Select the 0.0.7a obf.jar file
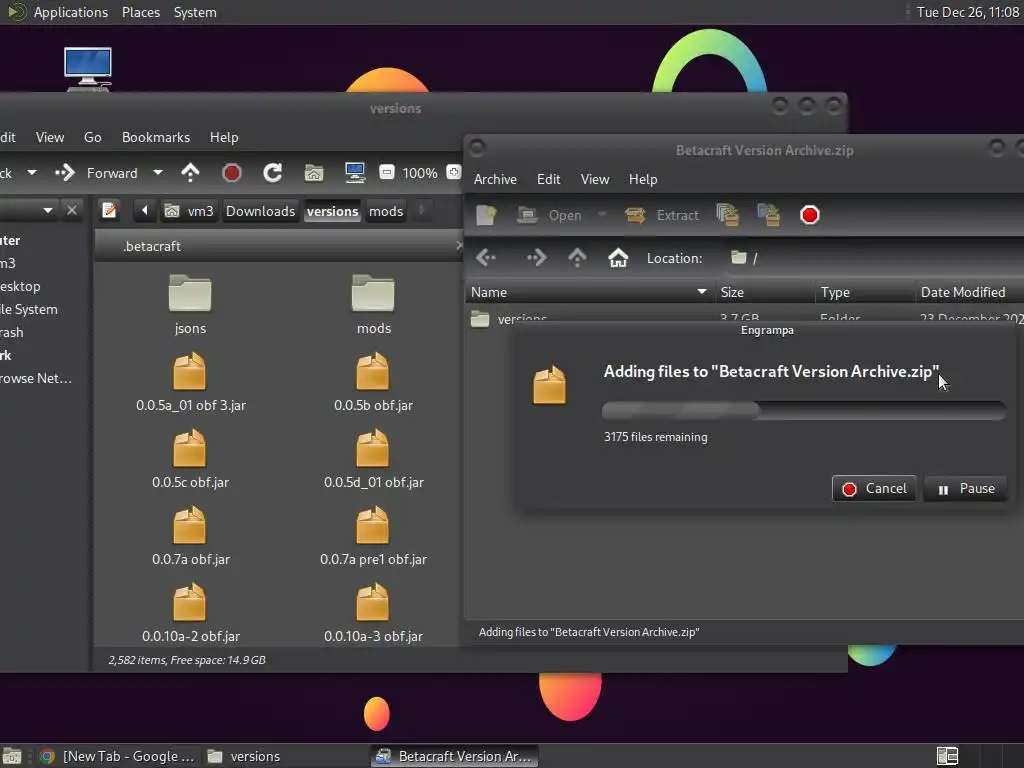1024x768 pixels. pos(191,536)
